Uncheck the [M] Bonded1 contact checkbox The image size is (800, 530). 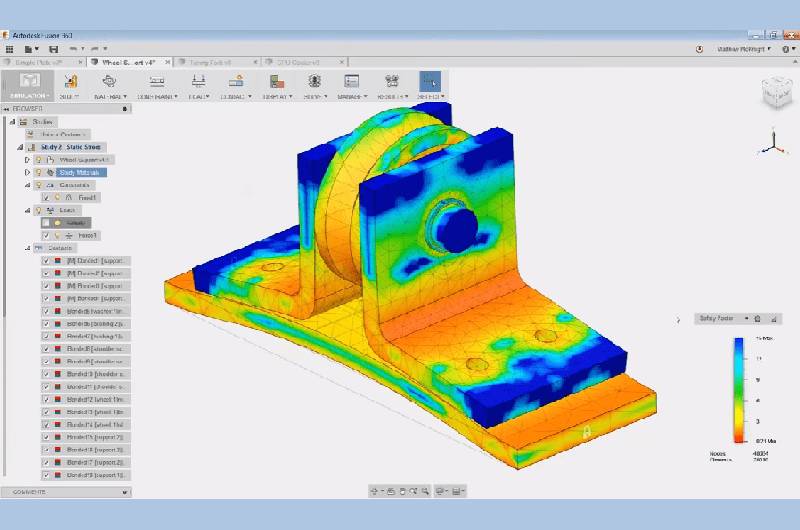[46, 261]
